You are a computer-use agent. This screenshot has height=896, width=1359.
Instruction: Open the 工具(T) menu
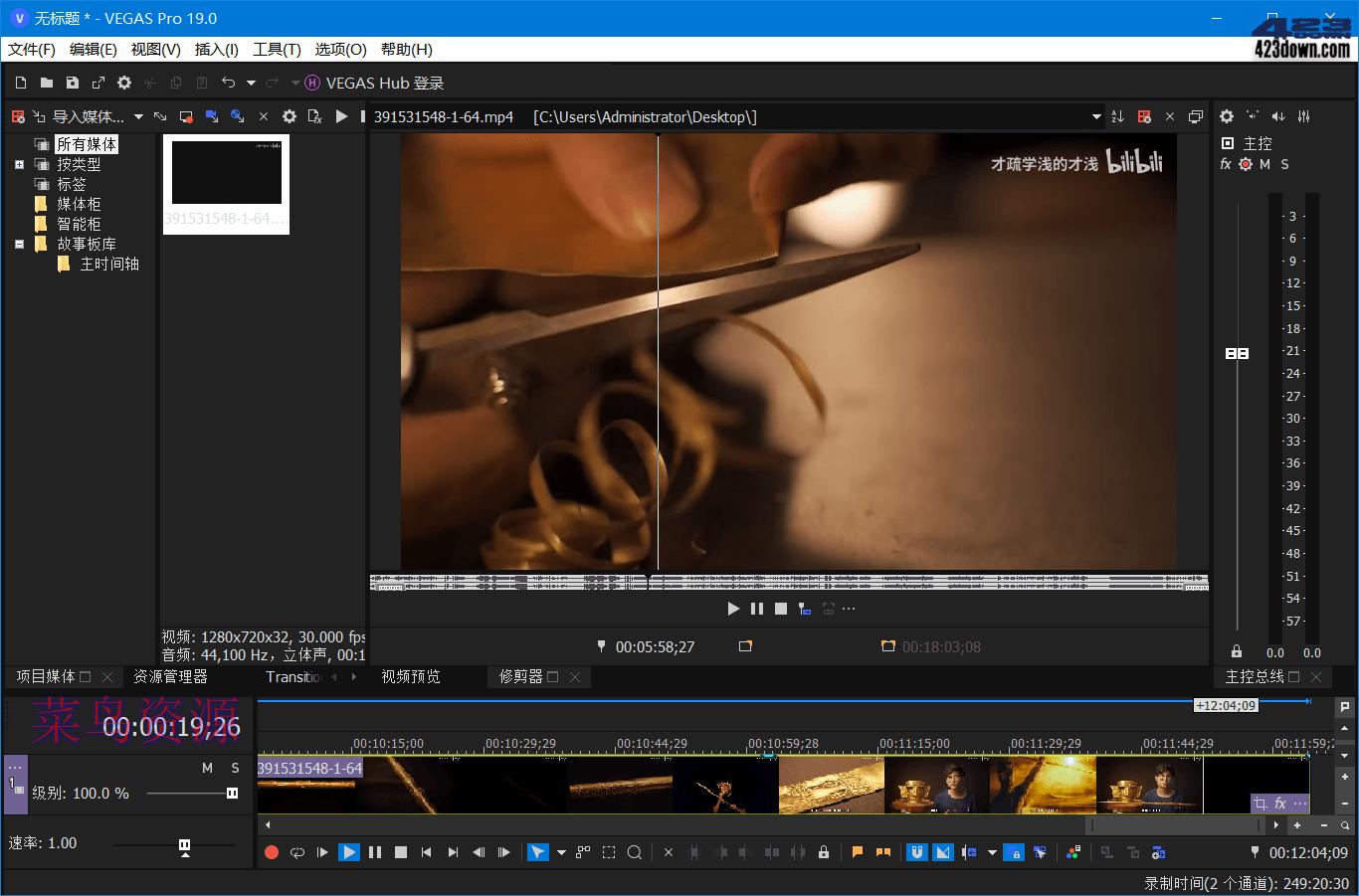pyautogui.click(x=276, y=50)
